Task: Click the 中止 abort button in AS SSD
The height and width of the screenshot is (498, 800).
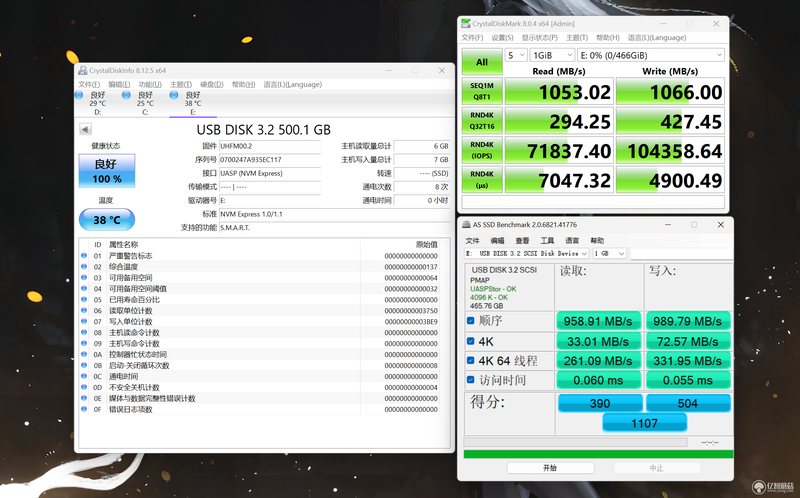Action: (x=657, y=468)
